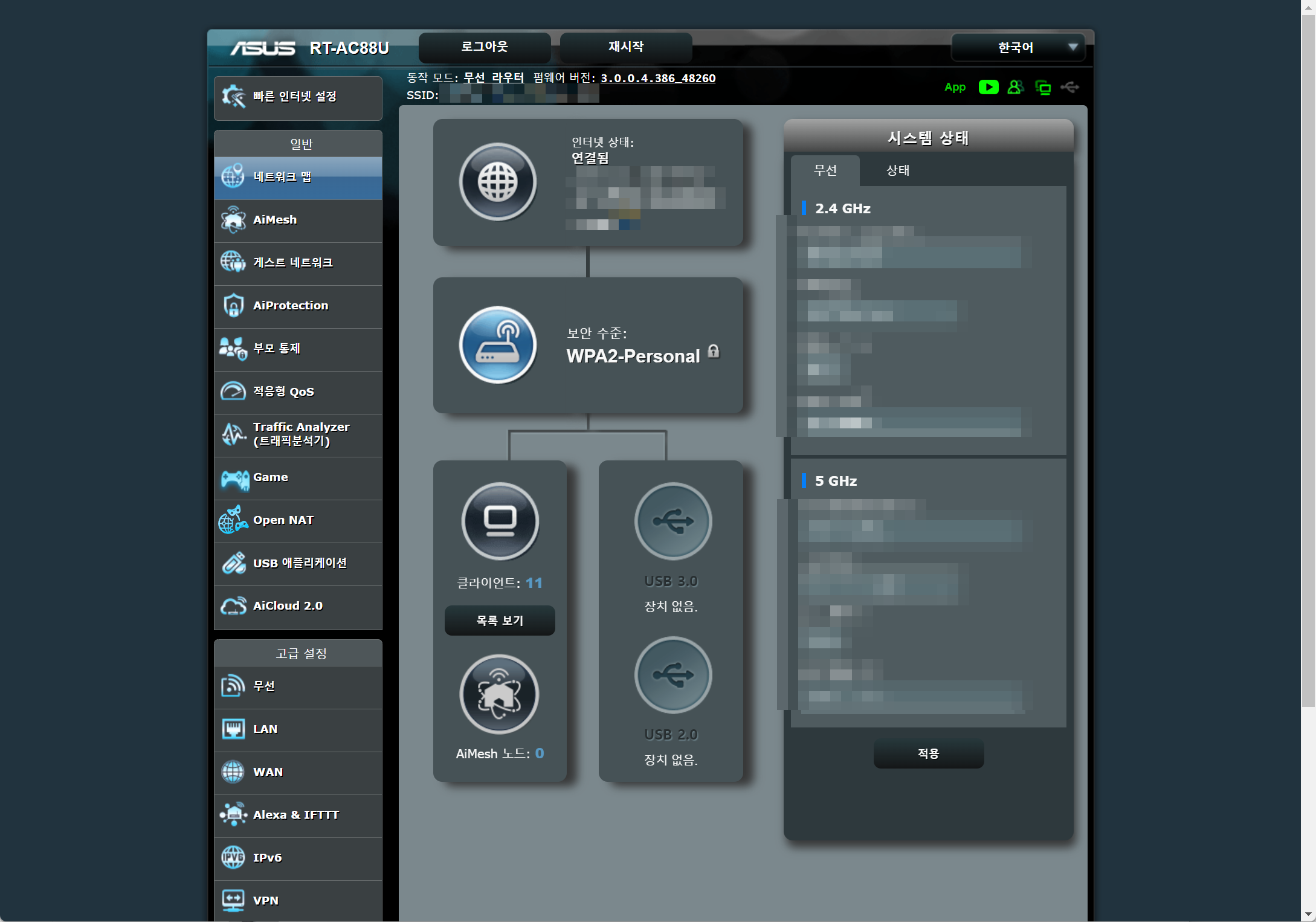Click the Open NAT icon
Viewport: 1316px width, 922px height.
(x=233, y=520)
